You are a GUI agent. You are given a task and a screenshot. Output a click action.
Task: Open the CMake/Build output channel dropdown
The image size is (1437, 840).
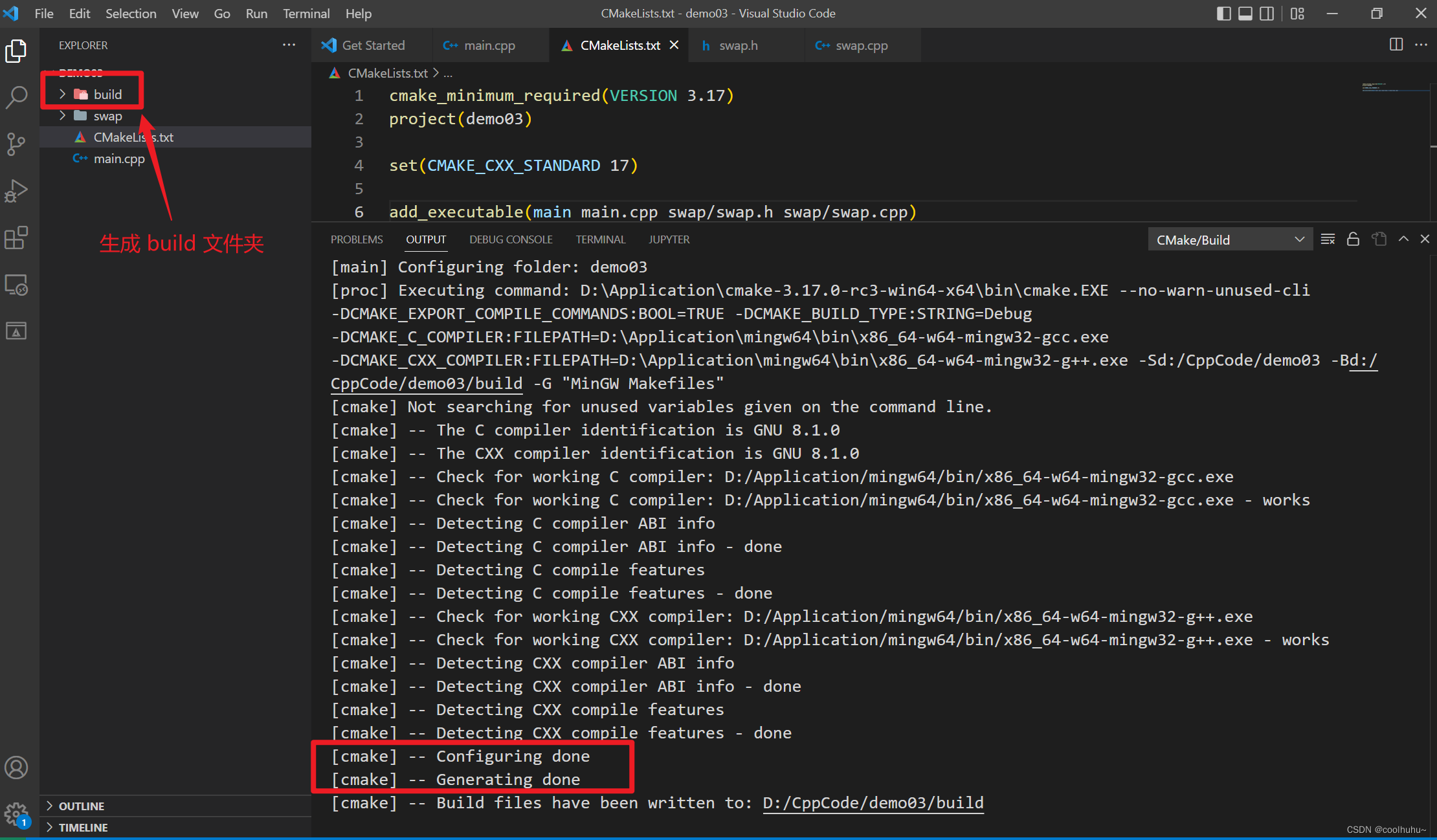point(1230,239)
